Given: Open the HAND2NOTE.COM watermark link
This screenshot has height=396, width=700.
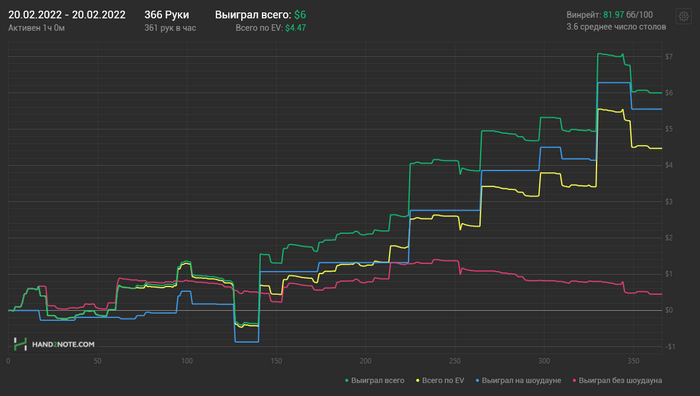Looking at the screenshot, I should pos(63,345).
